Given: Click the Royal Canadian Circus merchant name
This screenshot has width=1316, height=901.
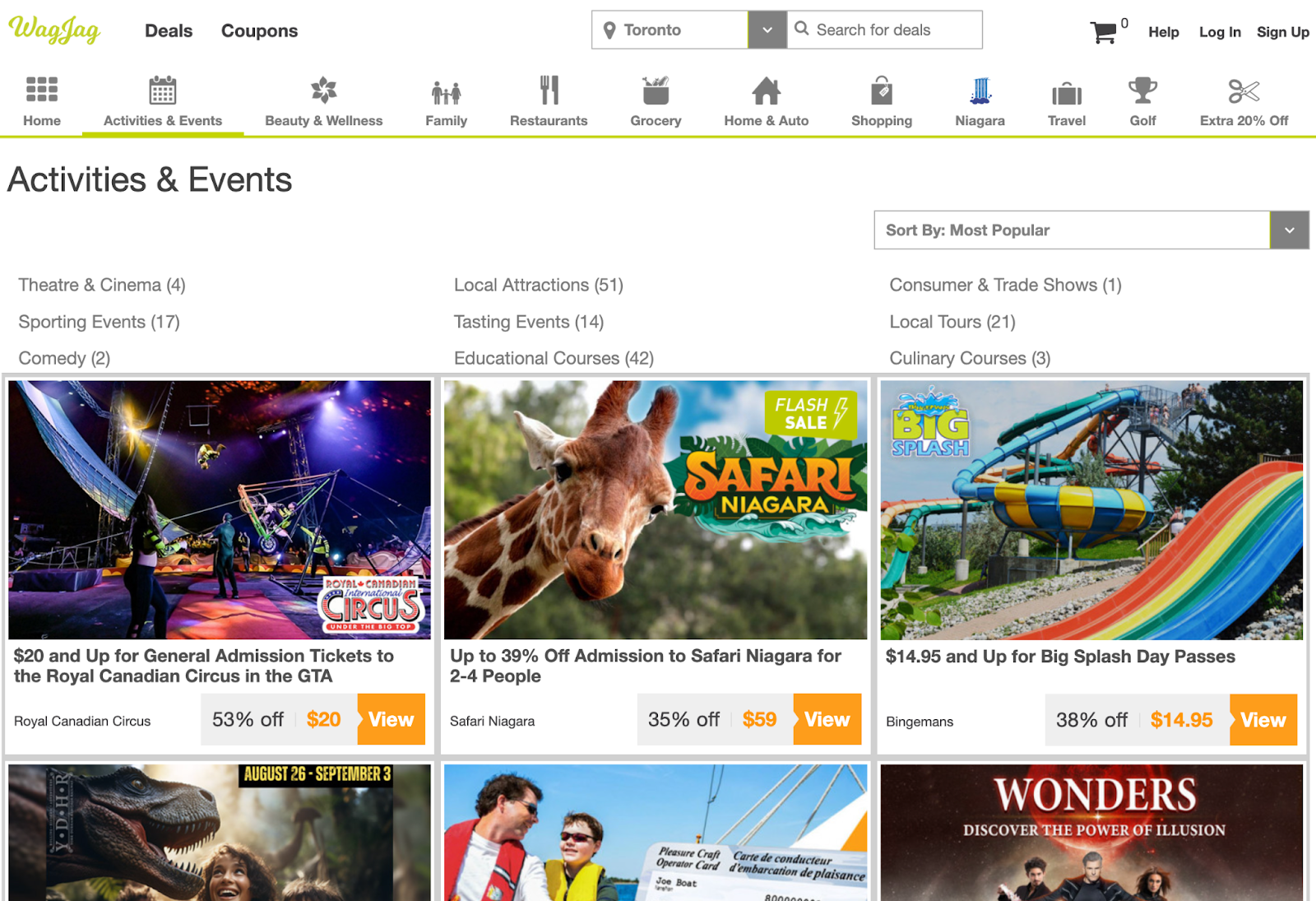Looking at the screenshot, I should tap(82, 721).
